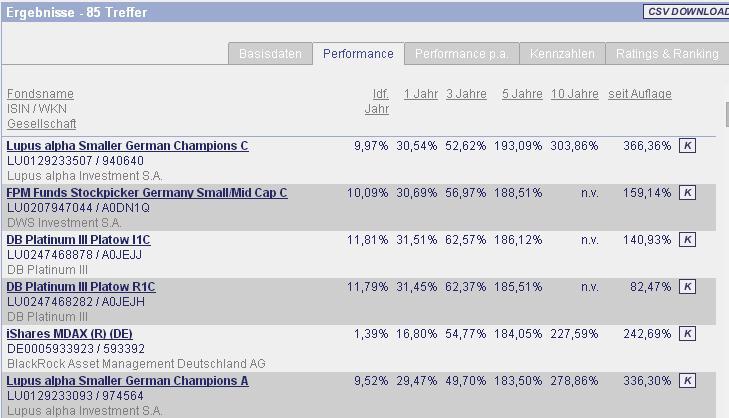Click the K icon for Lupus alpha Champions C

click(687, 146)
